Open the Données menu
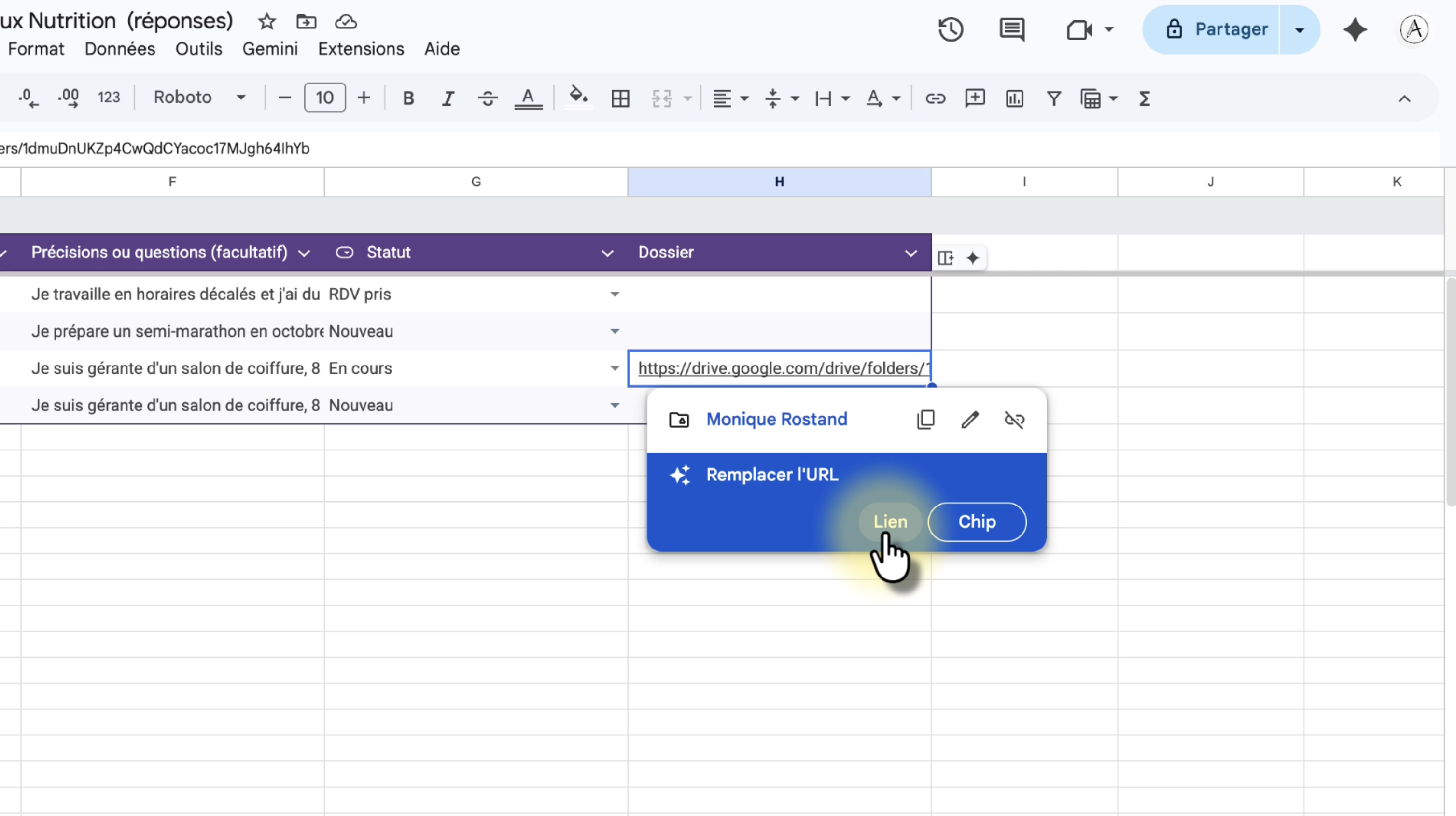Screen dimensions: 1456x816 120,49
